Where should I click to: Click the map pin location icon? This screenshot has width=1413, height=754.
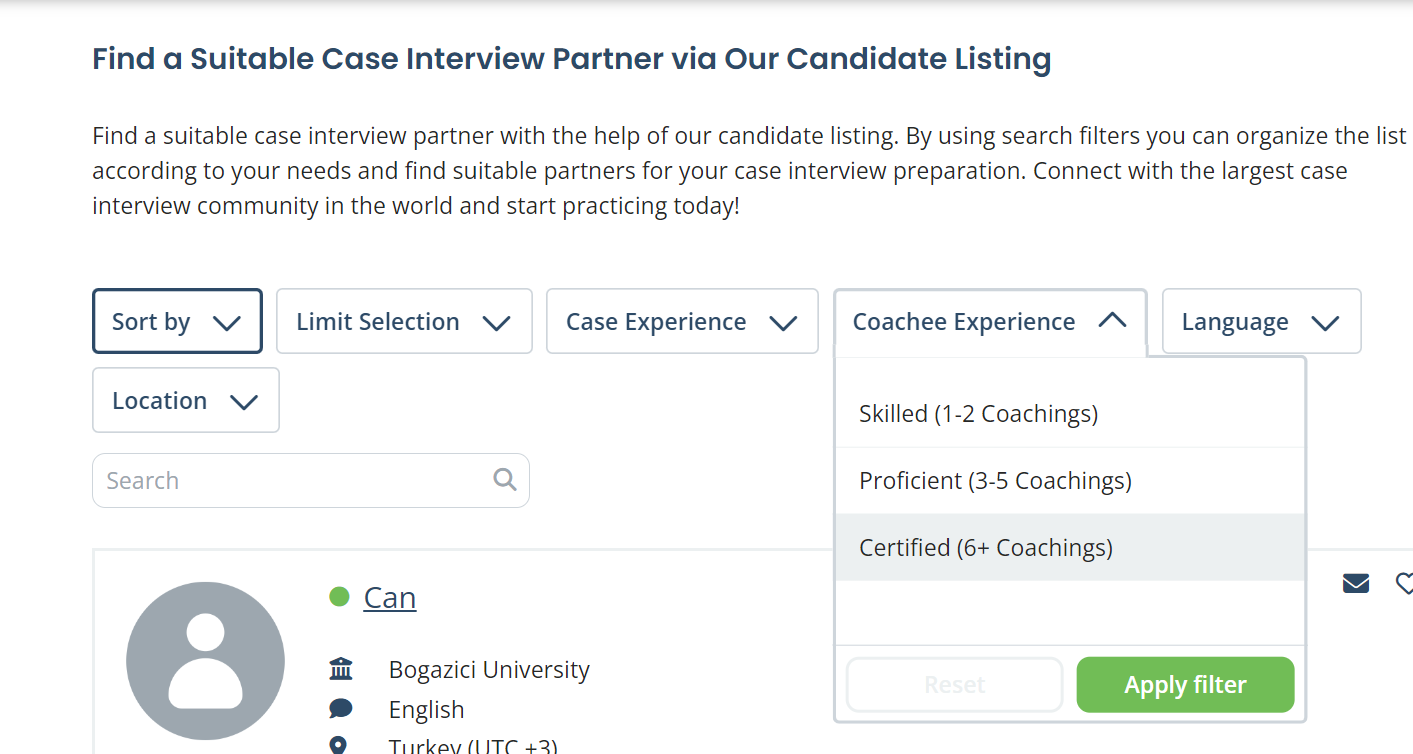[x=339, y=746]
